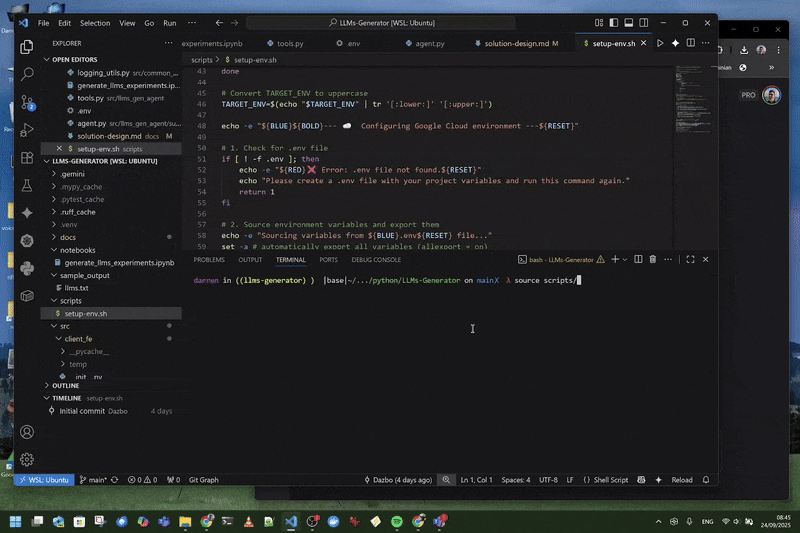Kill the terminal with trash icon
This screenshot has width=800, height=533.
click(652, 259)
